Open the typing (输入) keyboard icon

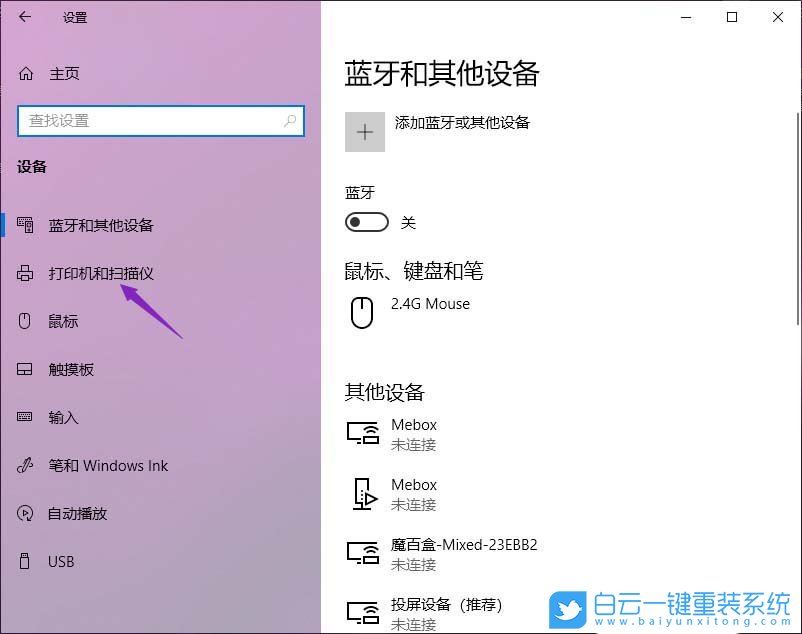click(24, 417)
